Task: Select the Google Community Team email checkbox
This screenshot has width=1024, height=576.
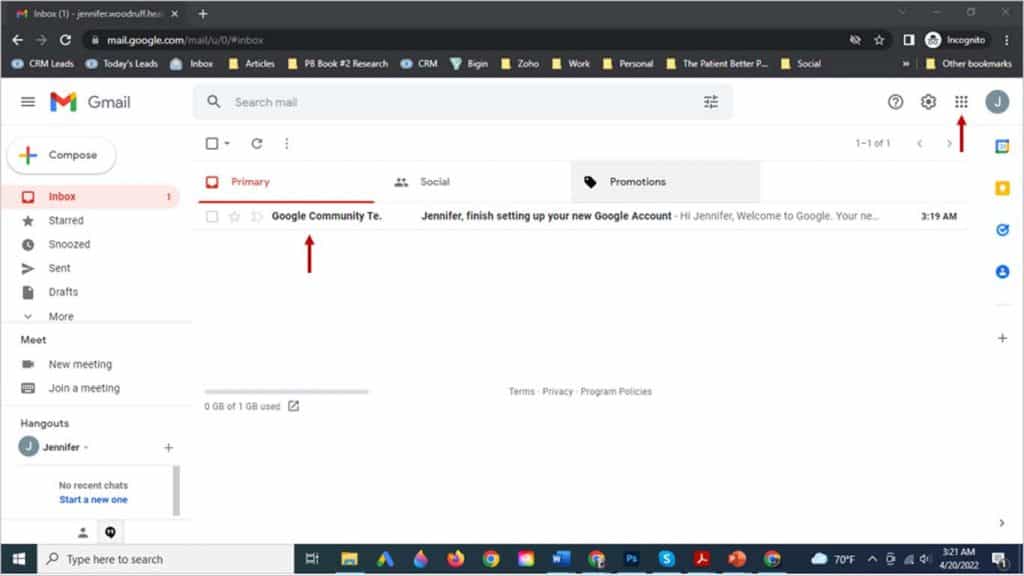Action: coord(212,216)
